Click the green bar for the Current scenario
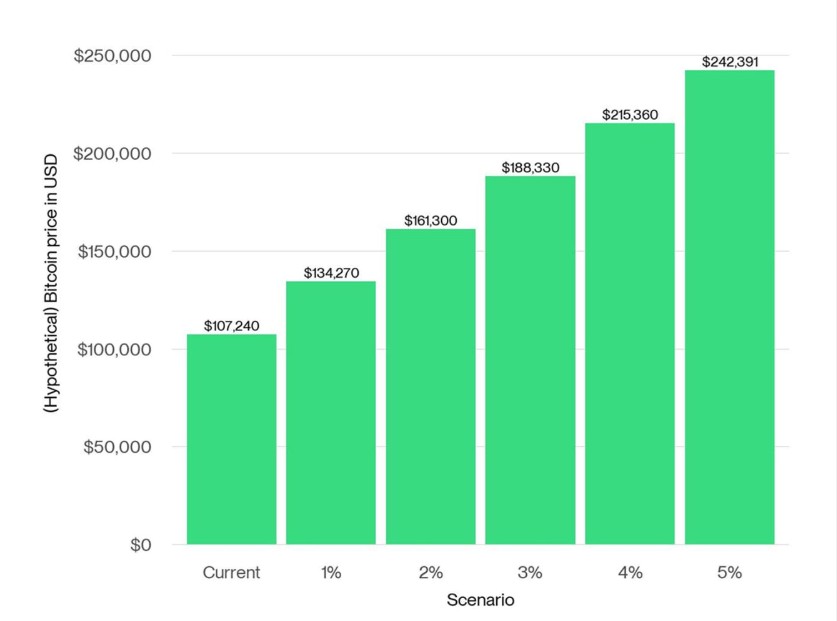Image resolution: width=837 pixels, height=621 pixels. (x=231, y=439)
